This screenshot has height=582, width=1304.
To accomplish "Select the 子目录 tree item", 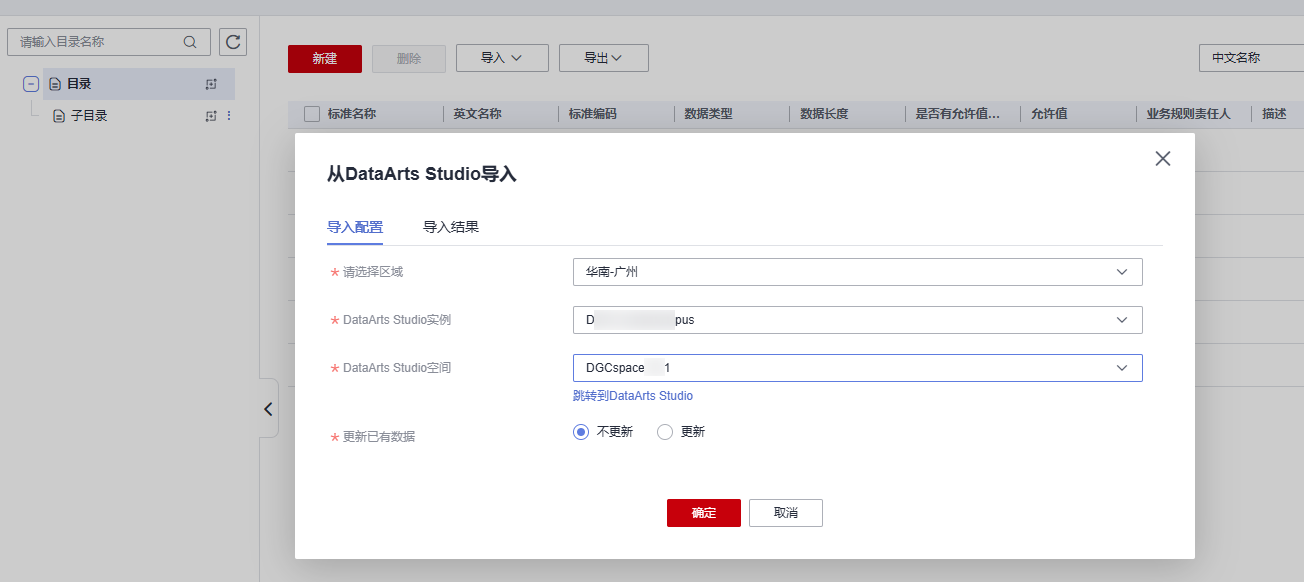I will point(89,116).
